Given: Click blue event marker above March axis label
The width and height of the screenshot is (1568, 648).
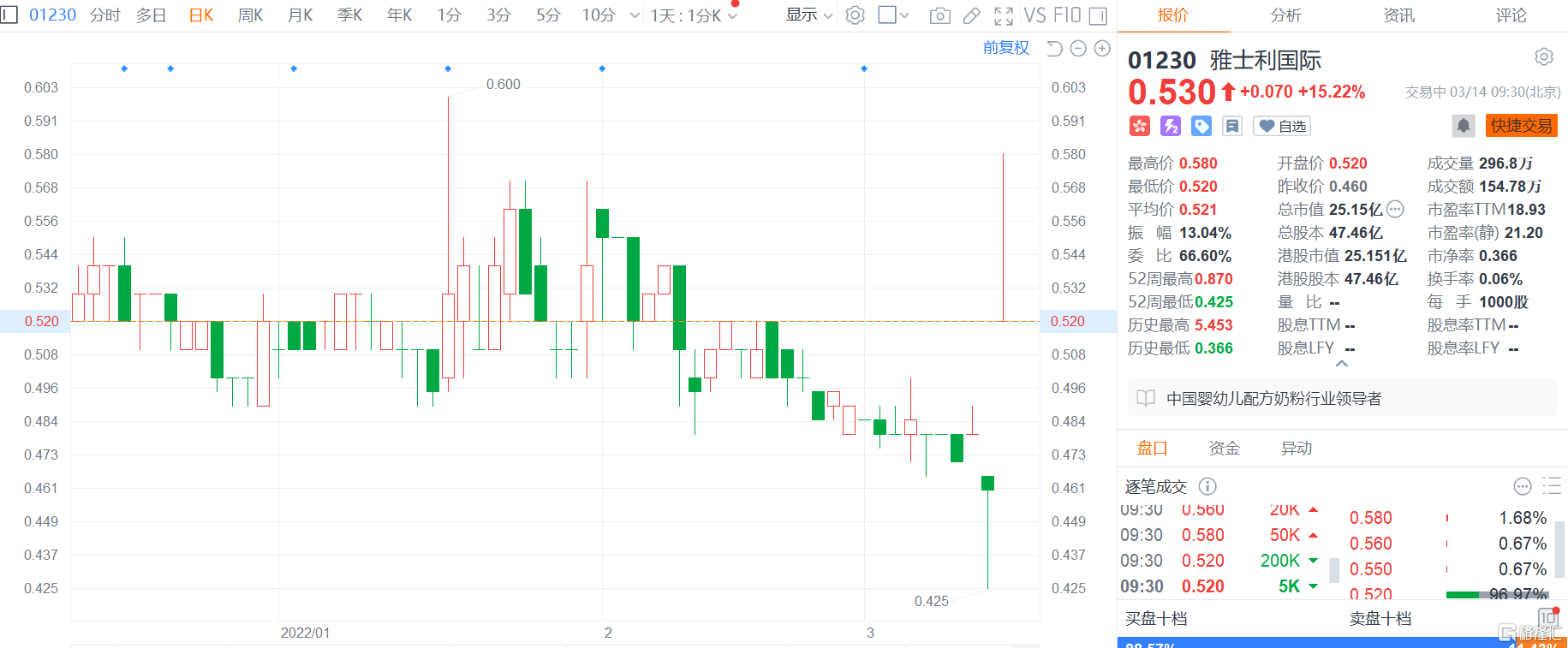Looking at the screenshot, I should (864, 68).
